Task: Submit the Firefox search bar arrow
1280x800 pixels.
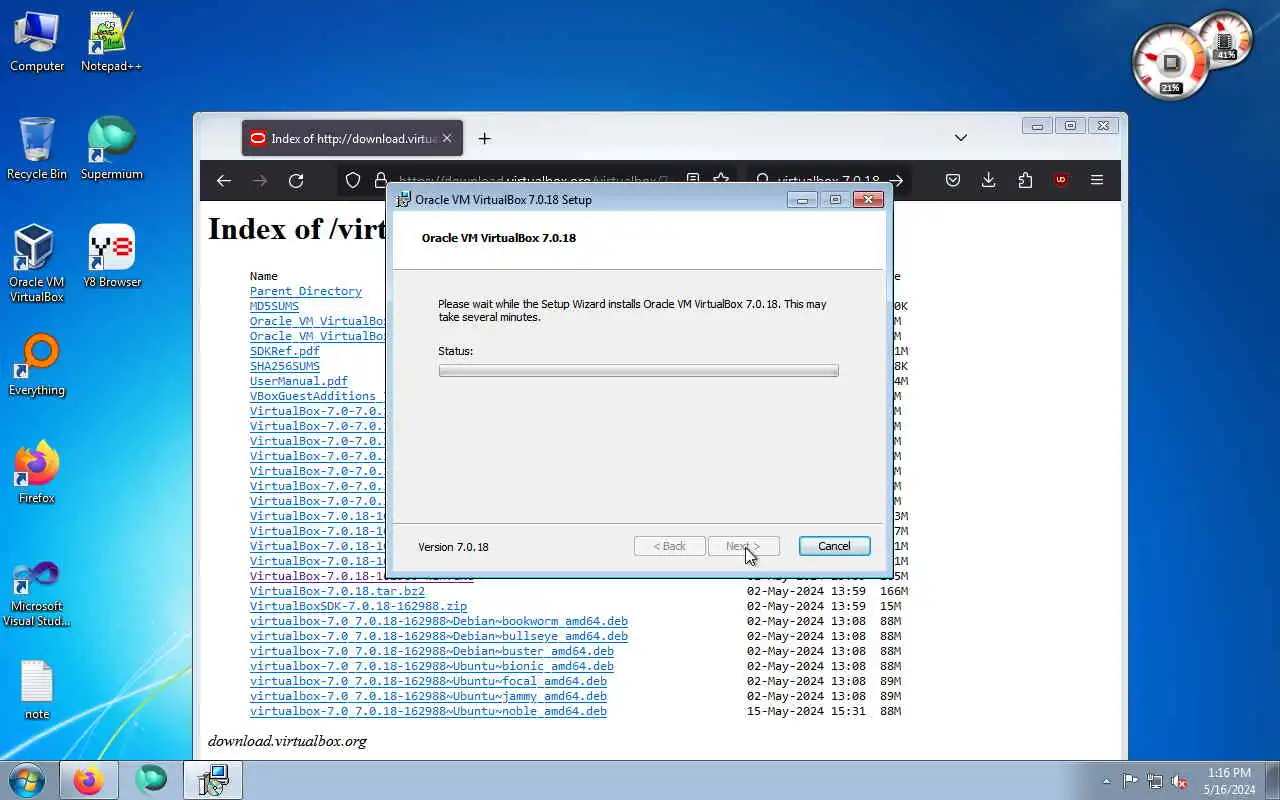Action: click(x=896, y=180)
